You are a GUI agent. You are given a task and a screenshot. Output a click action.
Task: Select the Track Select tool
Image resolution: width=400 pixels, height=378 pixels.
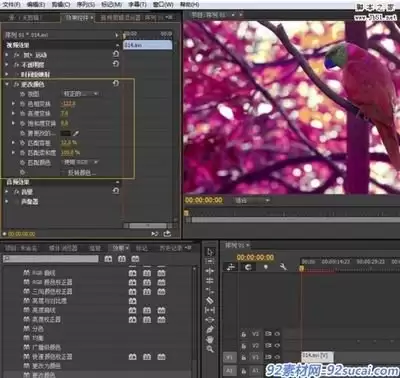tap(210, 262)
